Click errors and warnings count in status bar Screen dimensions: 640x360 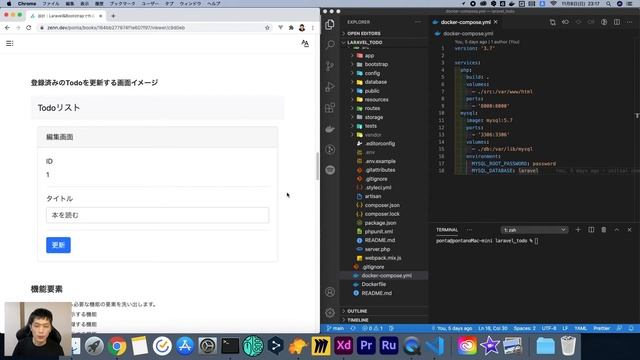(x=373, y=328)
